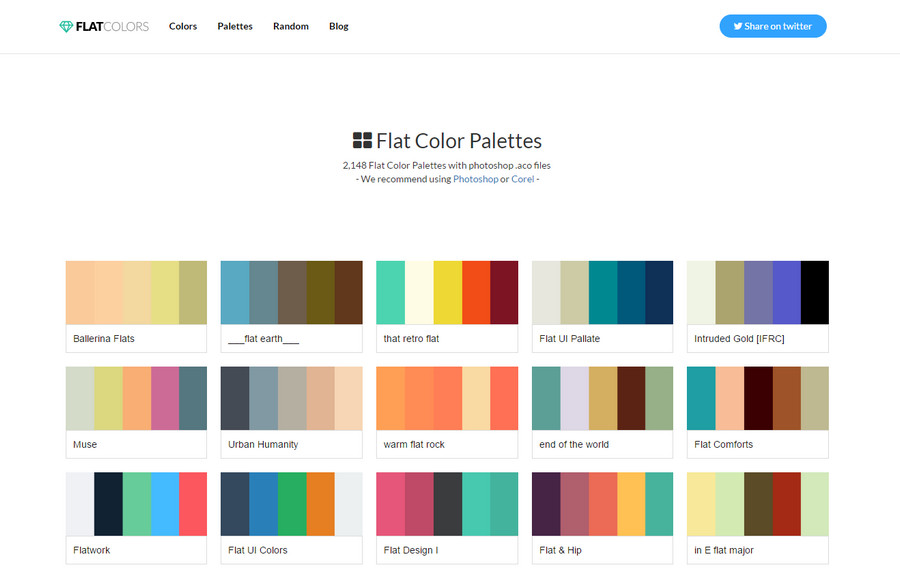Viewport: 900px width, 568px height.
Task: Open the Blog navigation link
Action: pos(339,27)
